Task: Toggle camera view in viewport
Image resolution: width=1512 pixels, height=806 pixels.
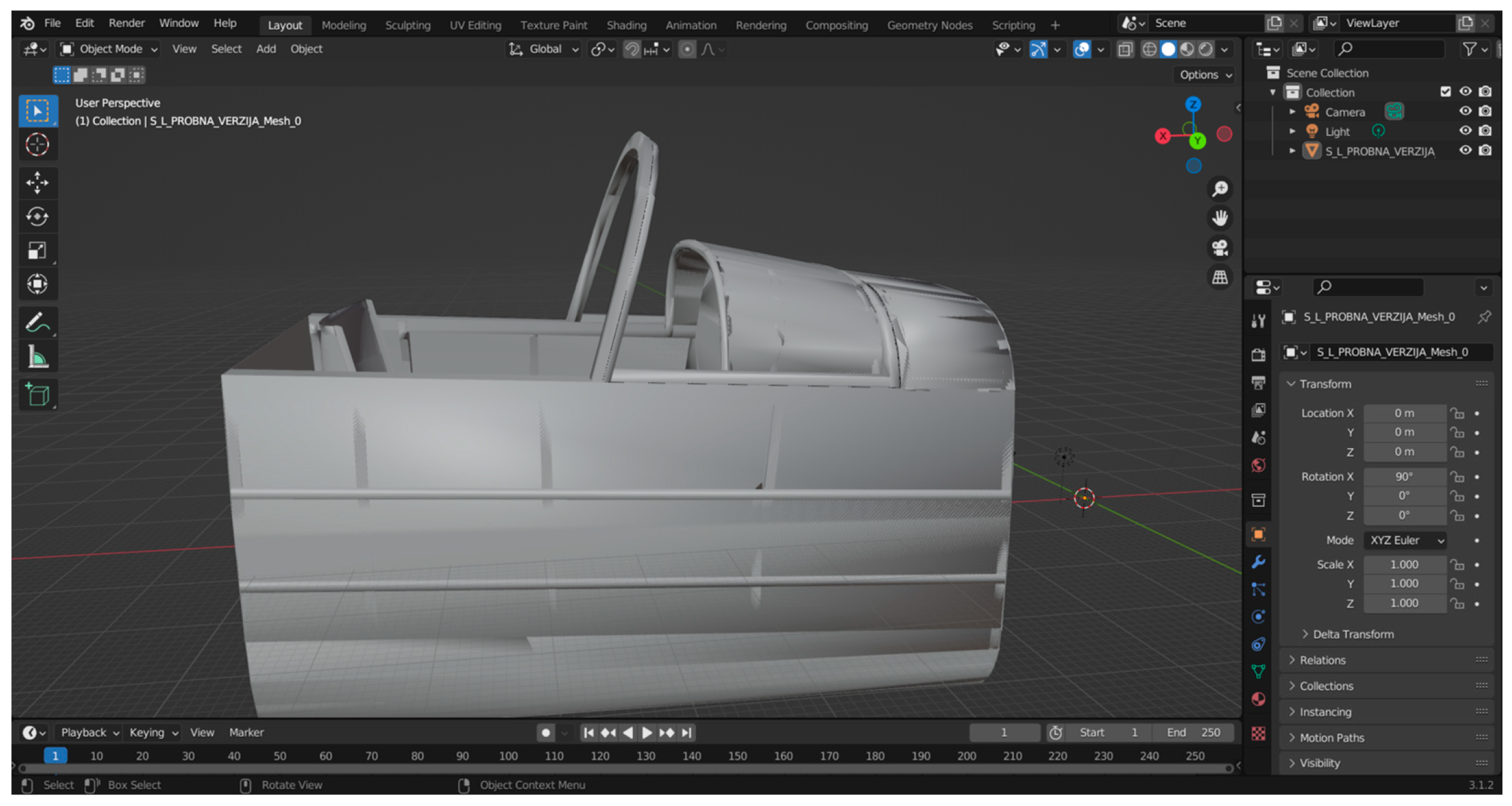Action: click(1219, 248)
